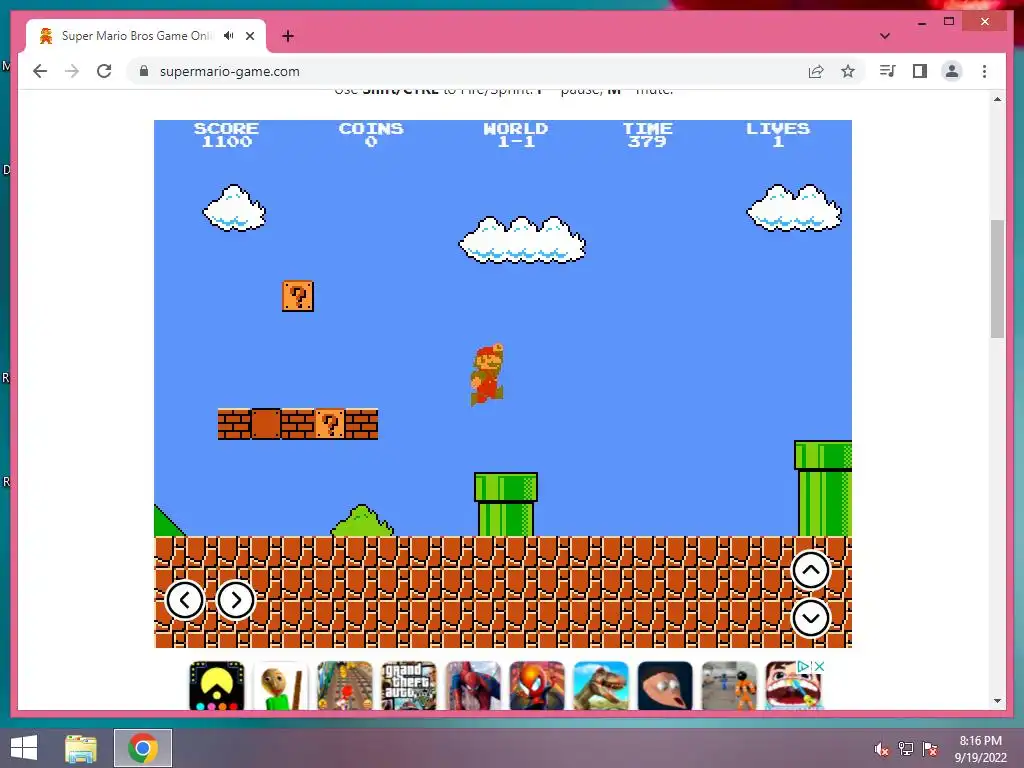The image size is (1024, 768).
Task: Expand the tab search chevron
Action: click(885, 36)
